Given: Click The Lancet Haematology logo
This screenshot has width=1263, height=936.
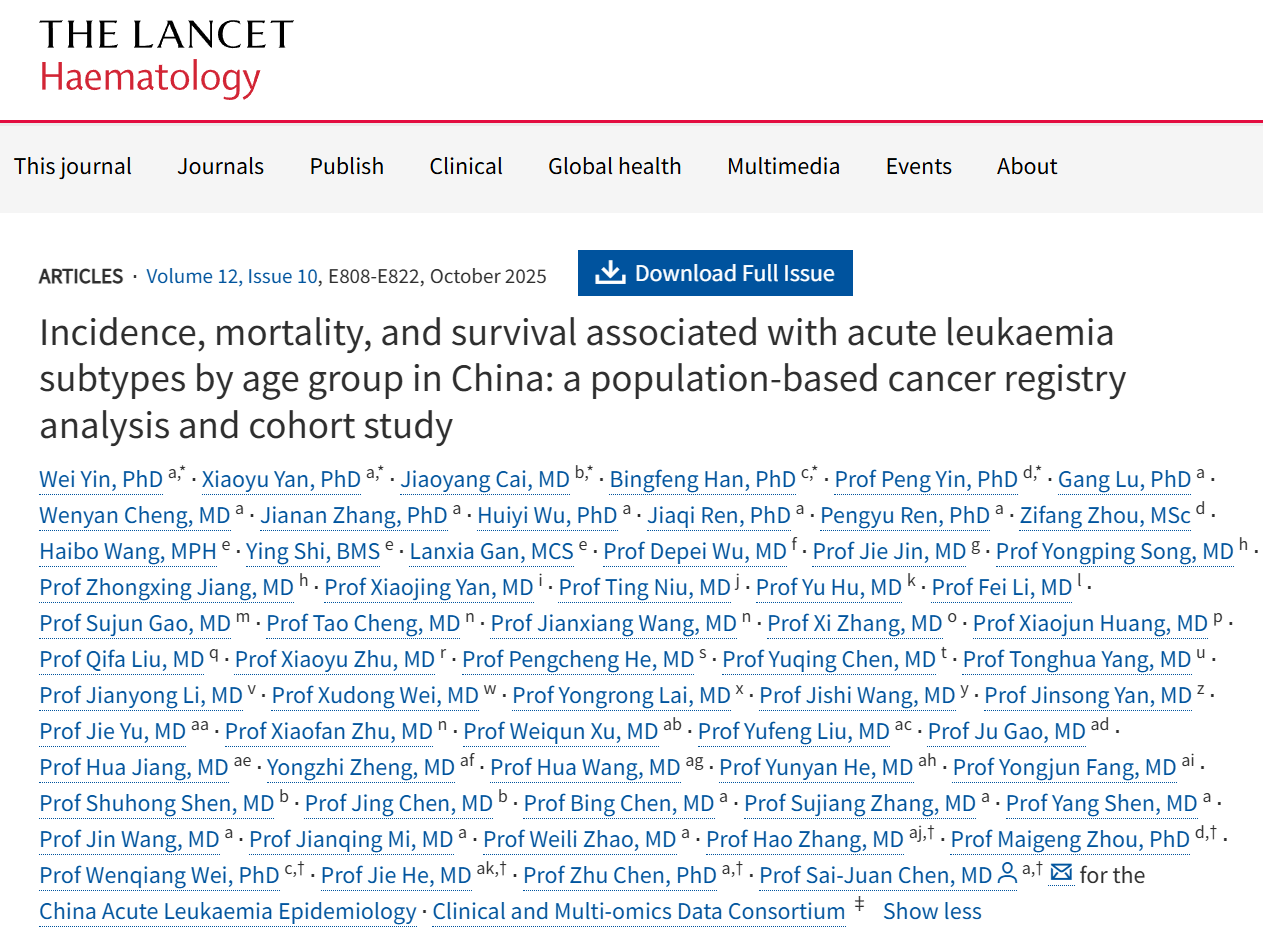Looking at the screenshot, I should 165,57.
